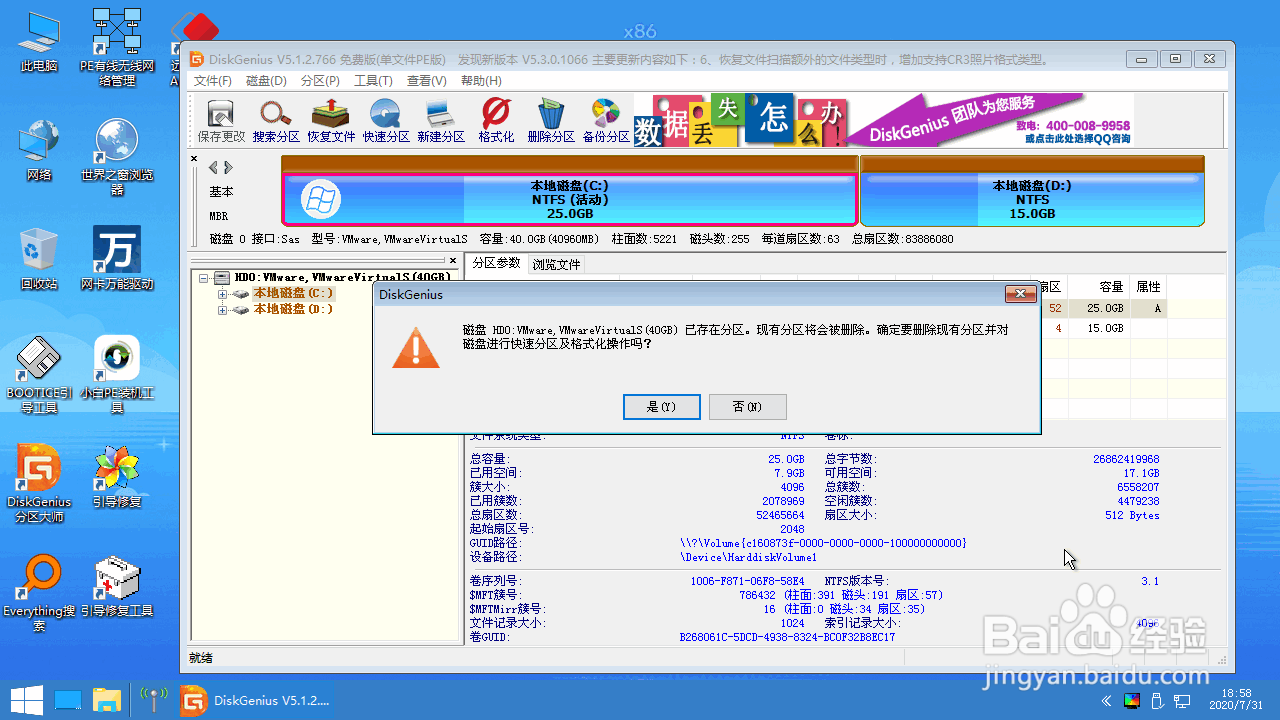Click the 快速分区 toolbar icon
1280x720 pixels.
click(386, 121)
